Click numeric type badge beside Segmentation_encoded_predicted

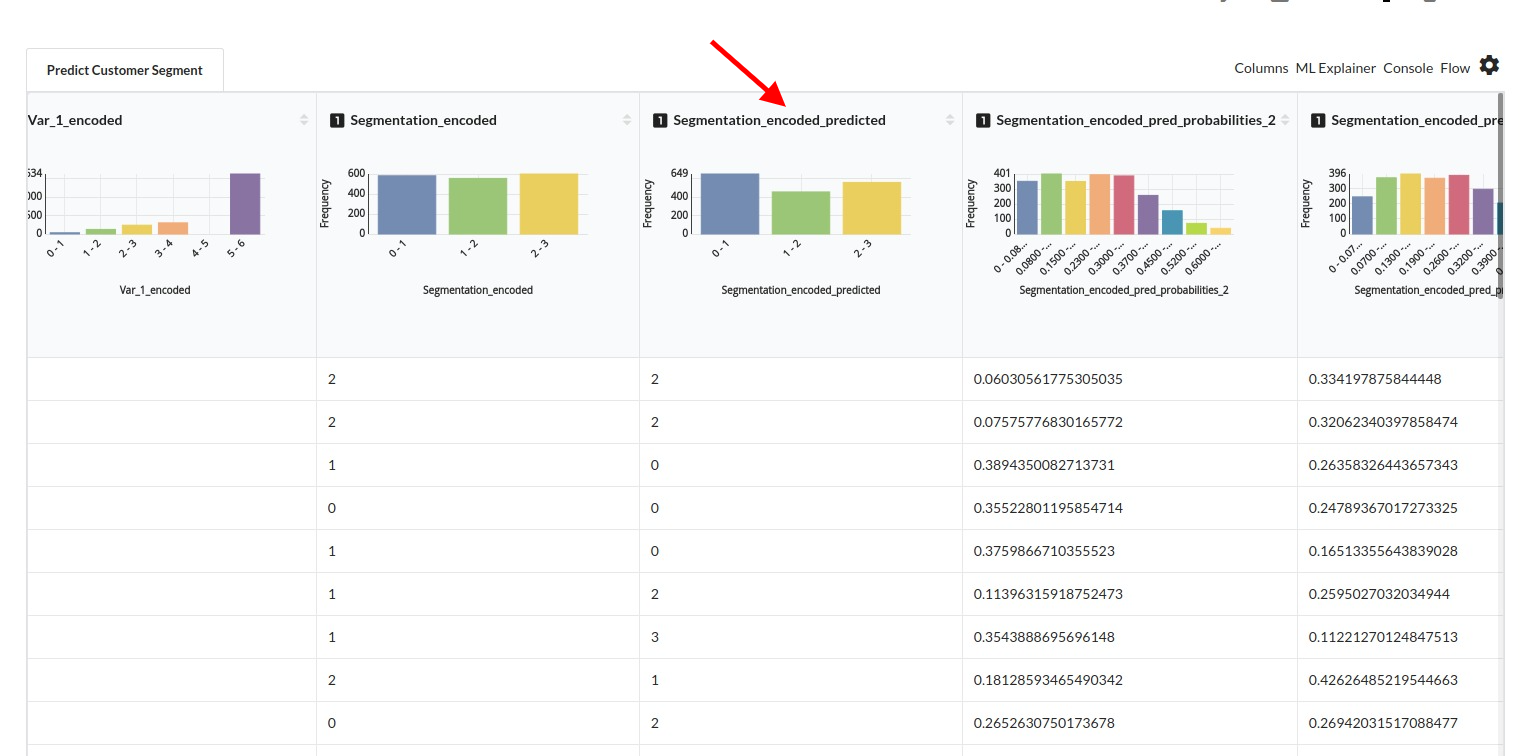click(x=660, y=120)
